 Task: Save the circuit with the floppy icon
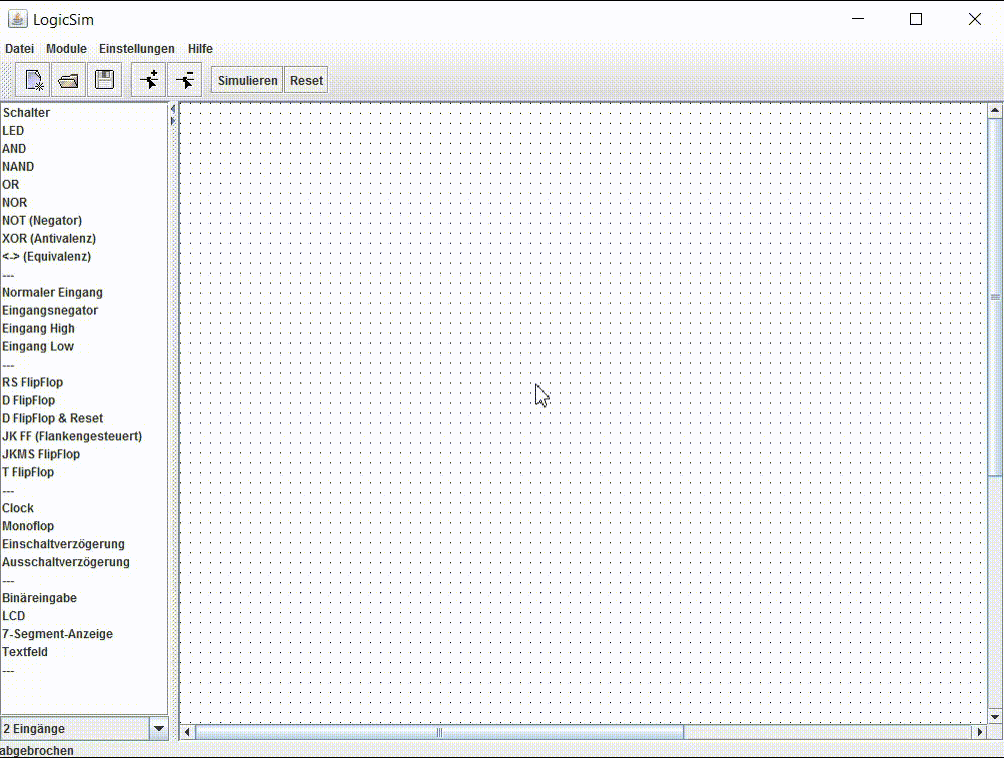(104, 80)
